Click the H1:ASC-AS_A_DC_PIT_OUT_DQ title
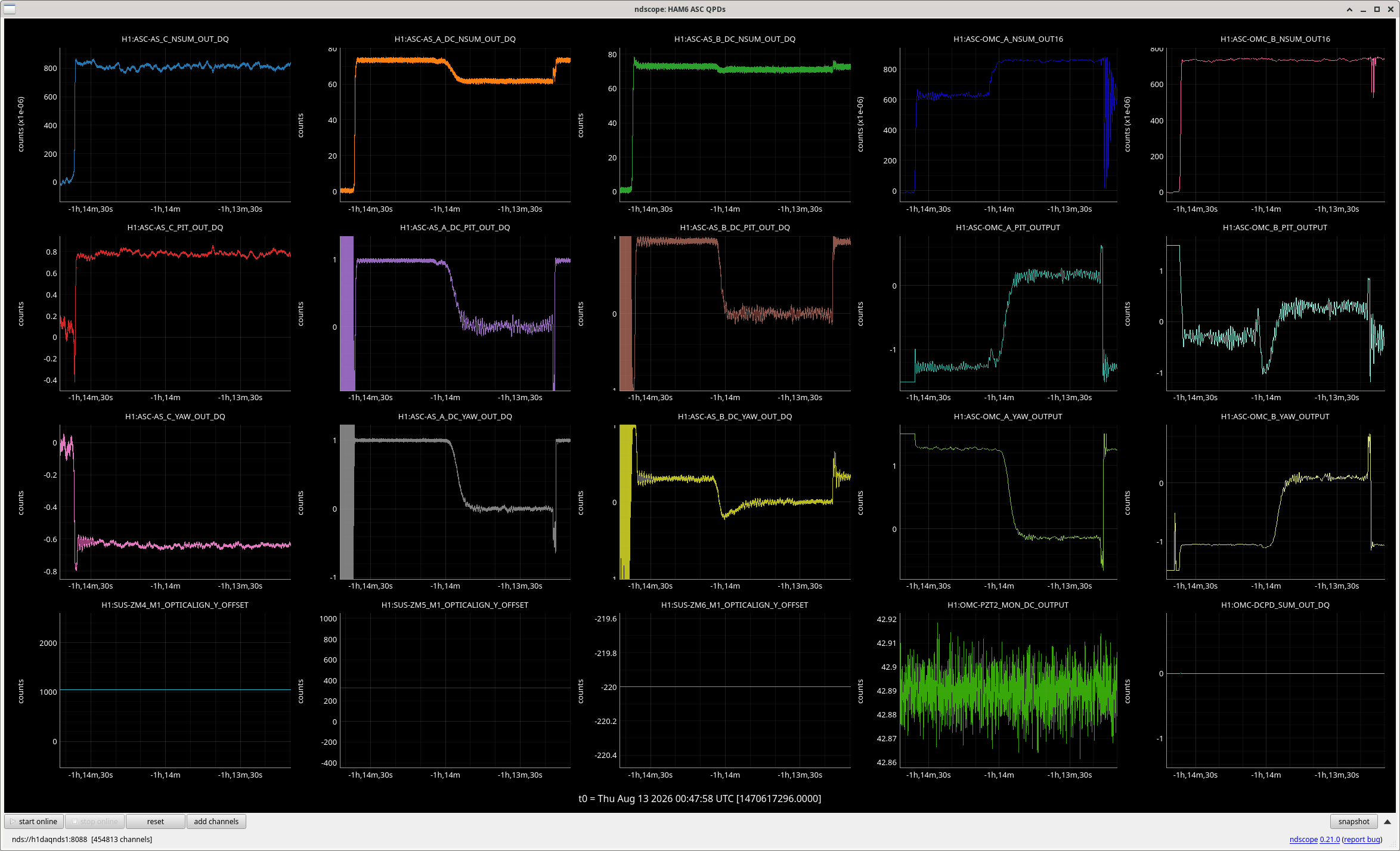 pos(455,227)
